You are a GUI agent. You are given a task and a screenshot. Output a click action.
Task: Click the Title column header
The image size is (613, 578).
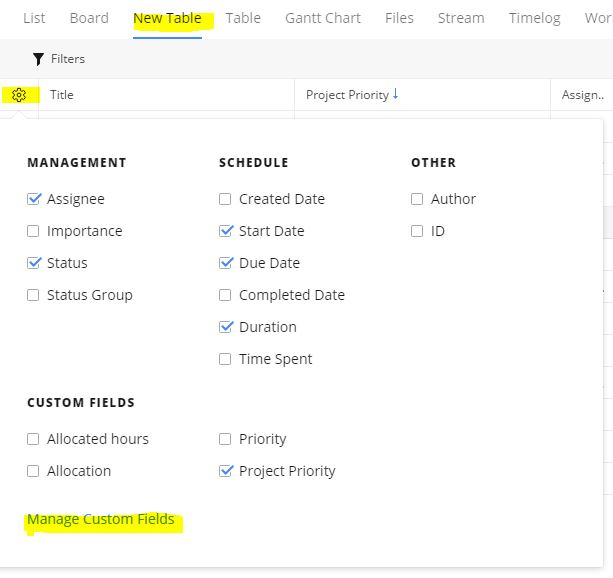coord(62,95)
